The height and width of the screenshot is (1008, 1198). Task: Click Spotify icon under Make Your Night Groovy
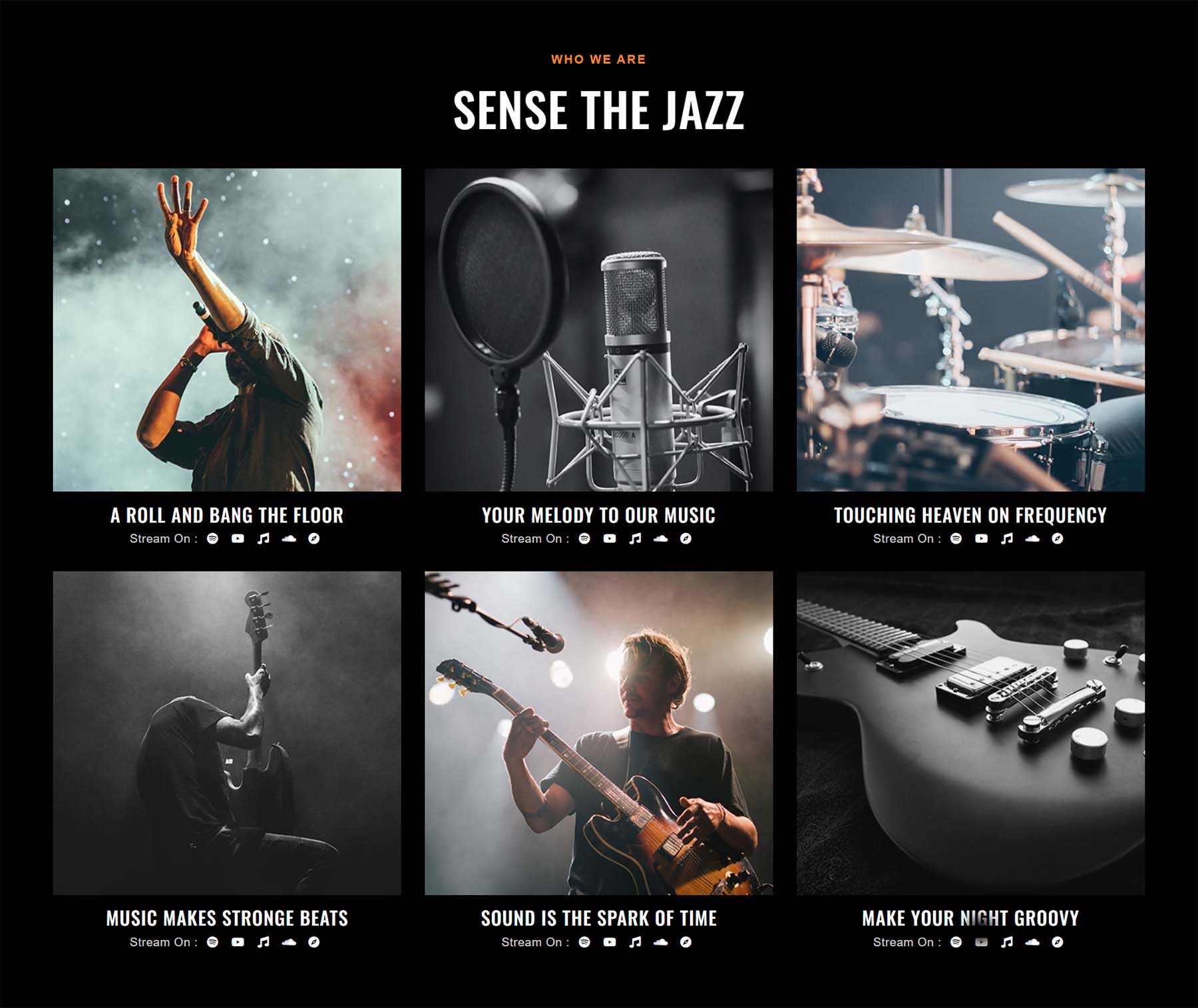tap(956, 942)
